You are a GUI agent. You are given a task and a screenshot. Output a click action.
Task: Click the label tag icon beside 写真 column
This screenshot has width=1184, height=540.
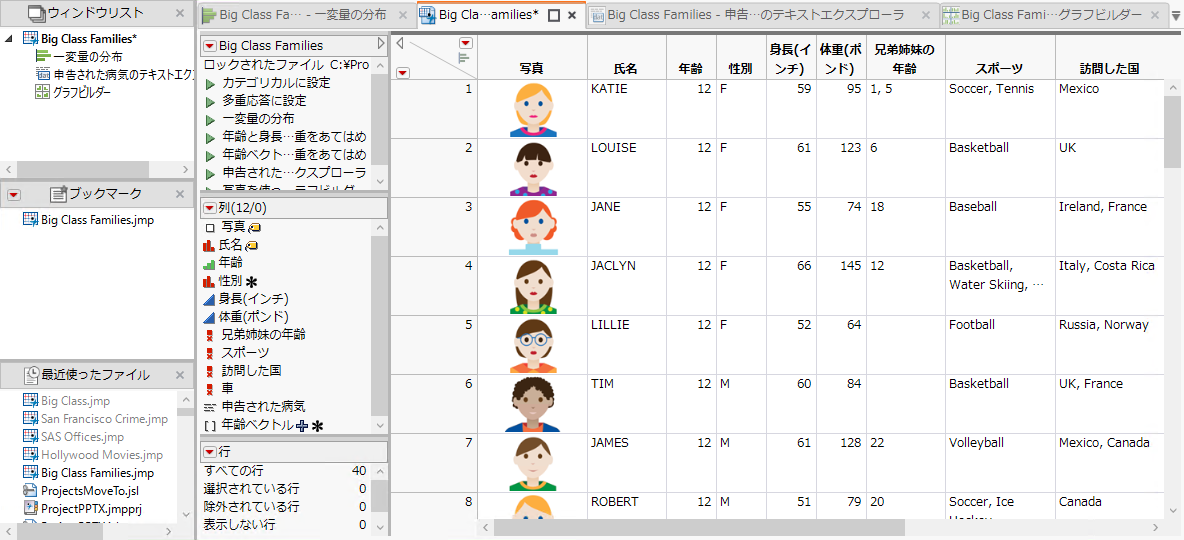pyautogui.click(x=255, y=227)
